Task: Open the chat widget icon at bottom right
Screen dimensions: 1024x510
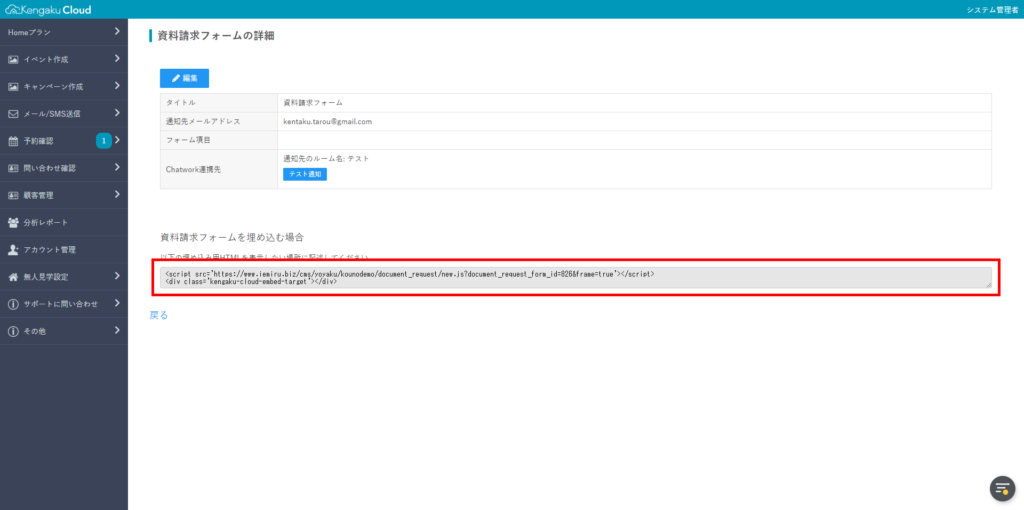Action: pyautogui.click(x=1002, y=488)
